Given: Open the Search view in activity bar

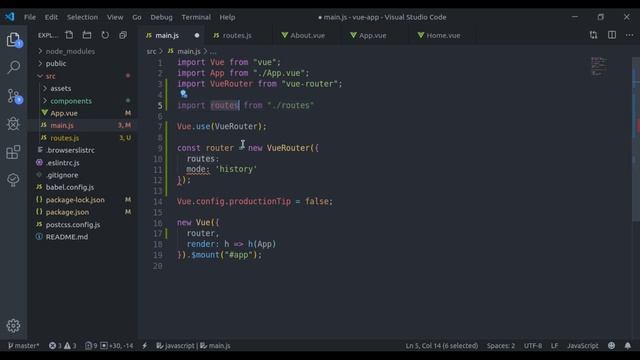Looking at the screenshot, I should 13,67.
